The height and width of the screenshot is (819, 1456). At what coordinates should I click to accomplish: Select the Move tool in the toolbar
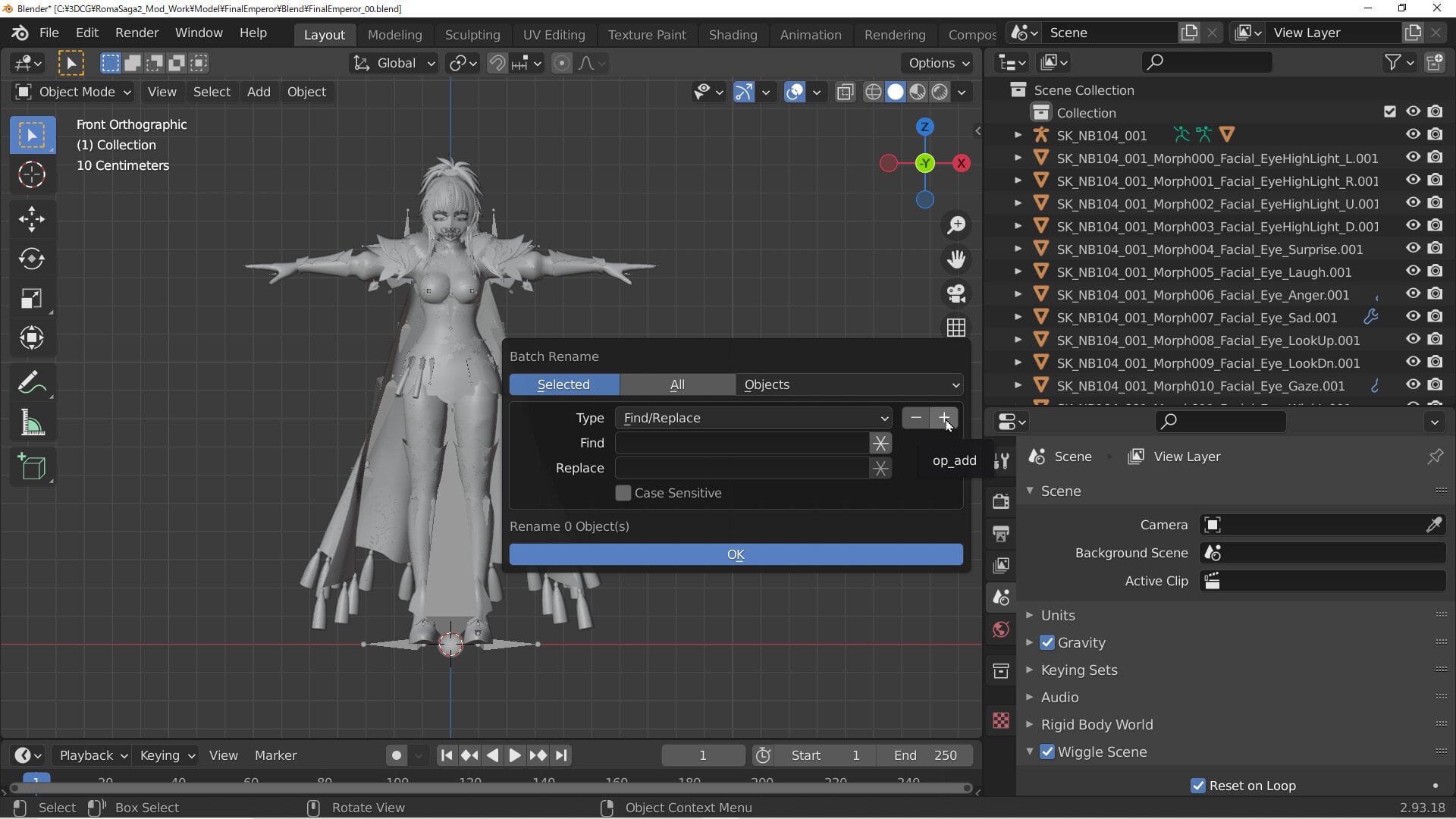tap(32, 219)
